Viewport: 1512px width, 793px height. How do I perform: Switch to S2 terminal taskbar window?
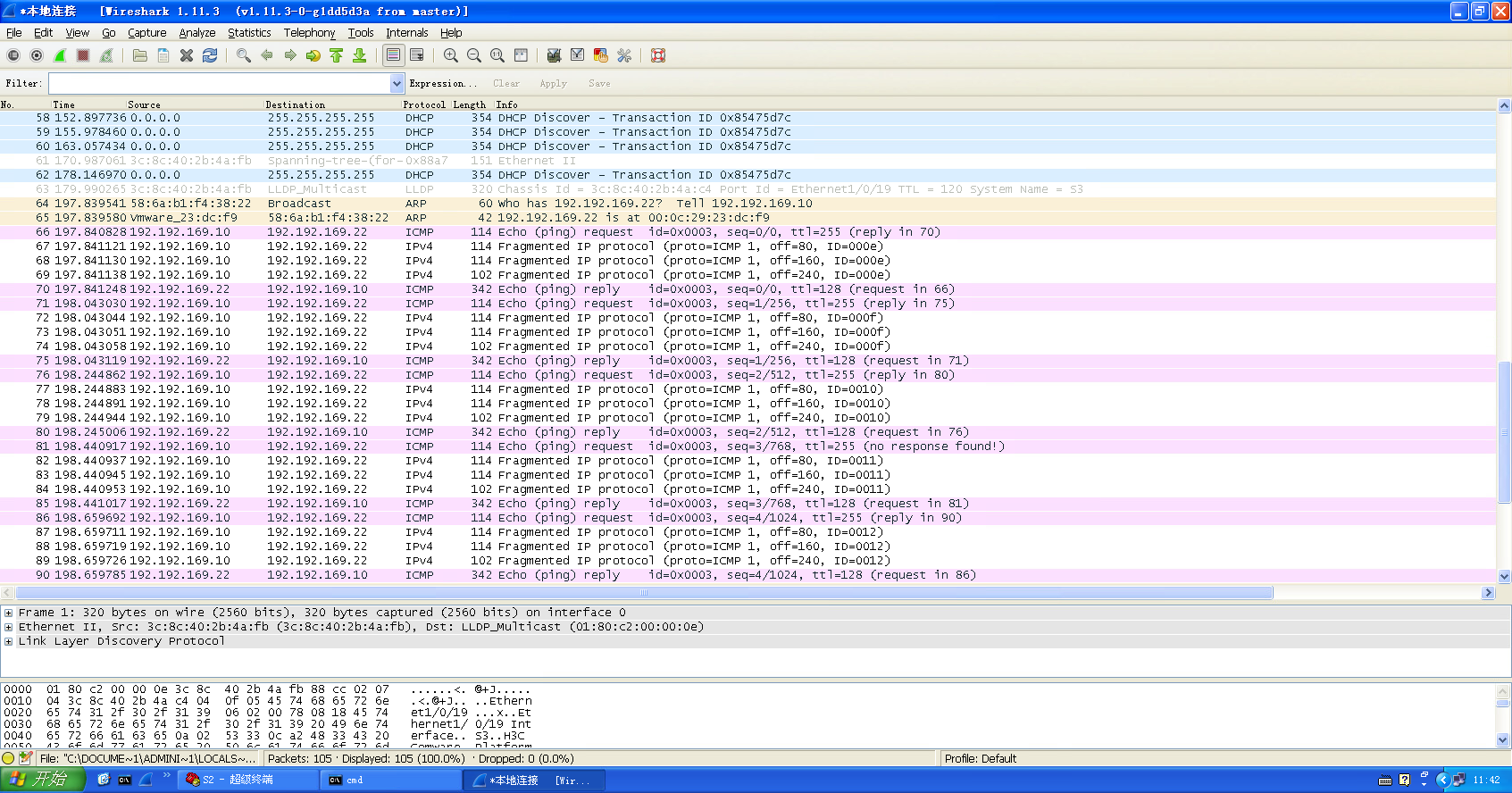click(x=248, y=780)
